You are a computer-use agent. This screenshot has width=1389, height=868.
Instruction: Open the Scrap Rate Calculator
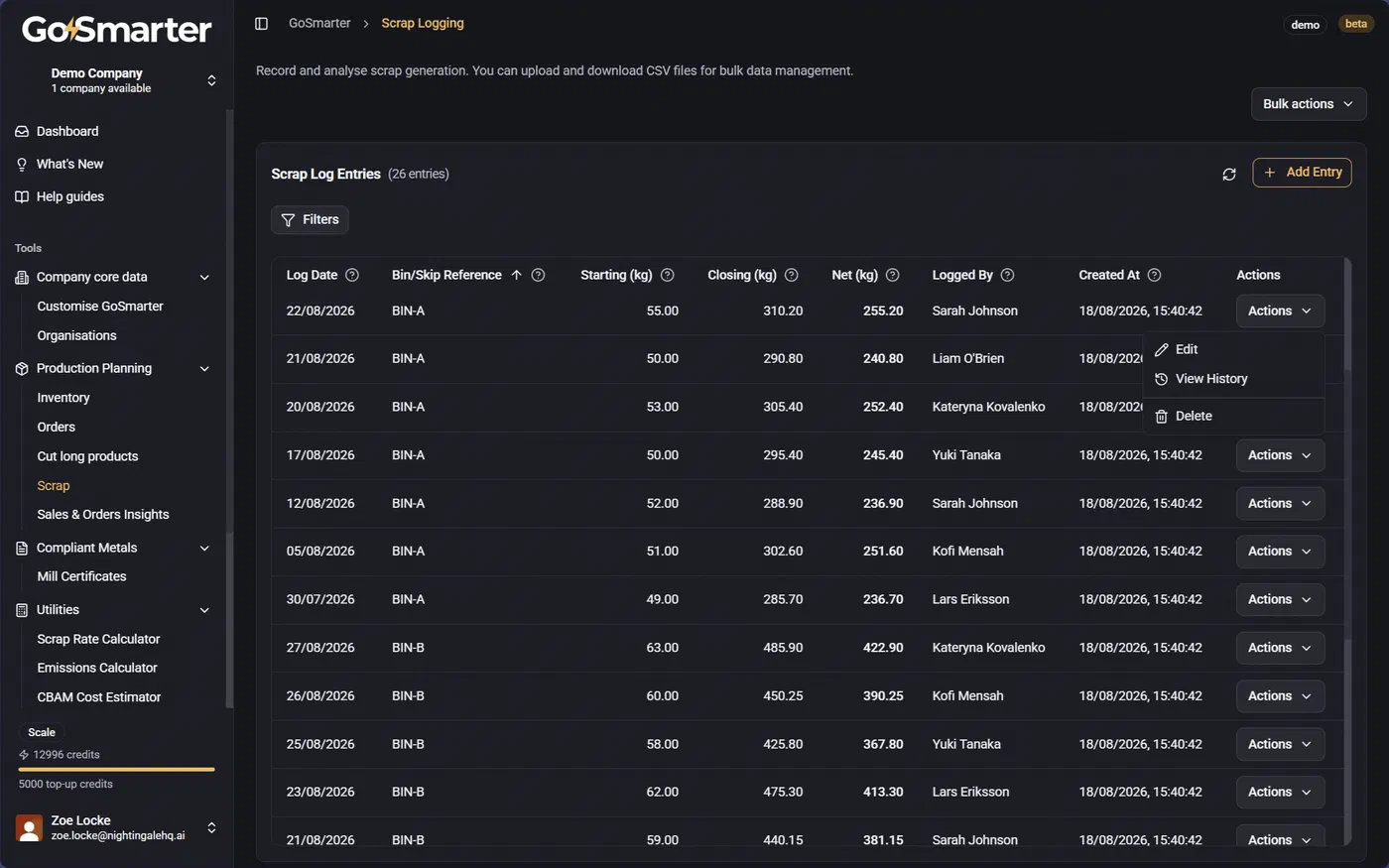click(98, 640)
